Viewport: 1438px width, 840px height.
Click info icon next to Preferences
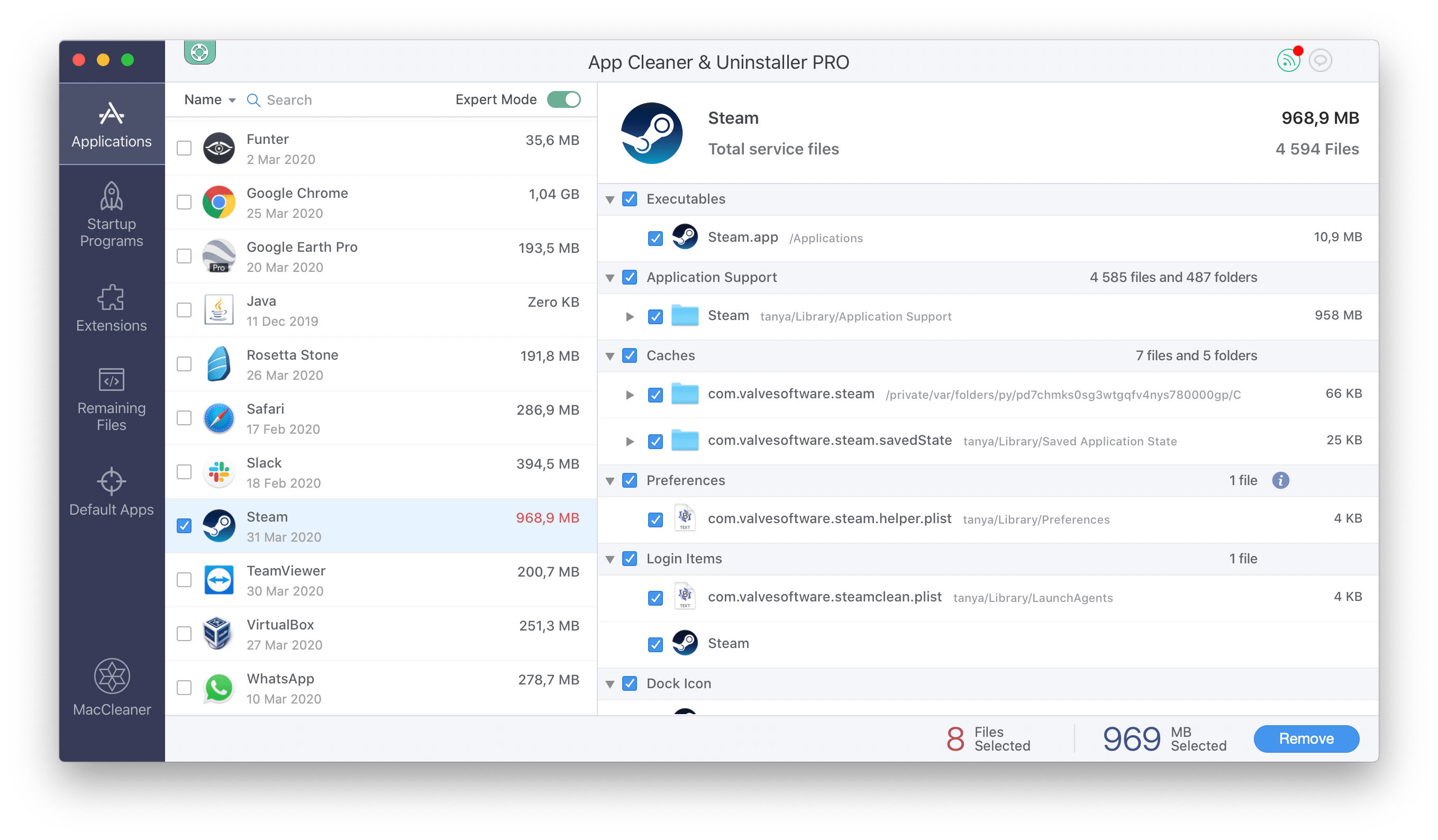[x=1282, y=480]
